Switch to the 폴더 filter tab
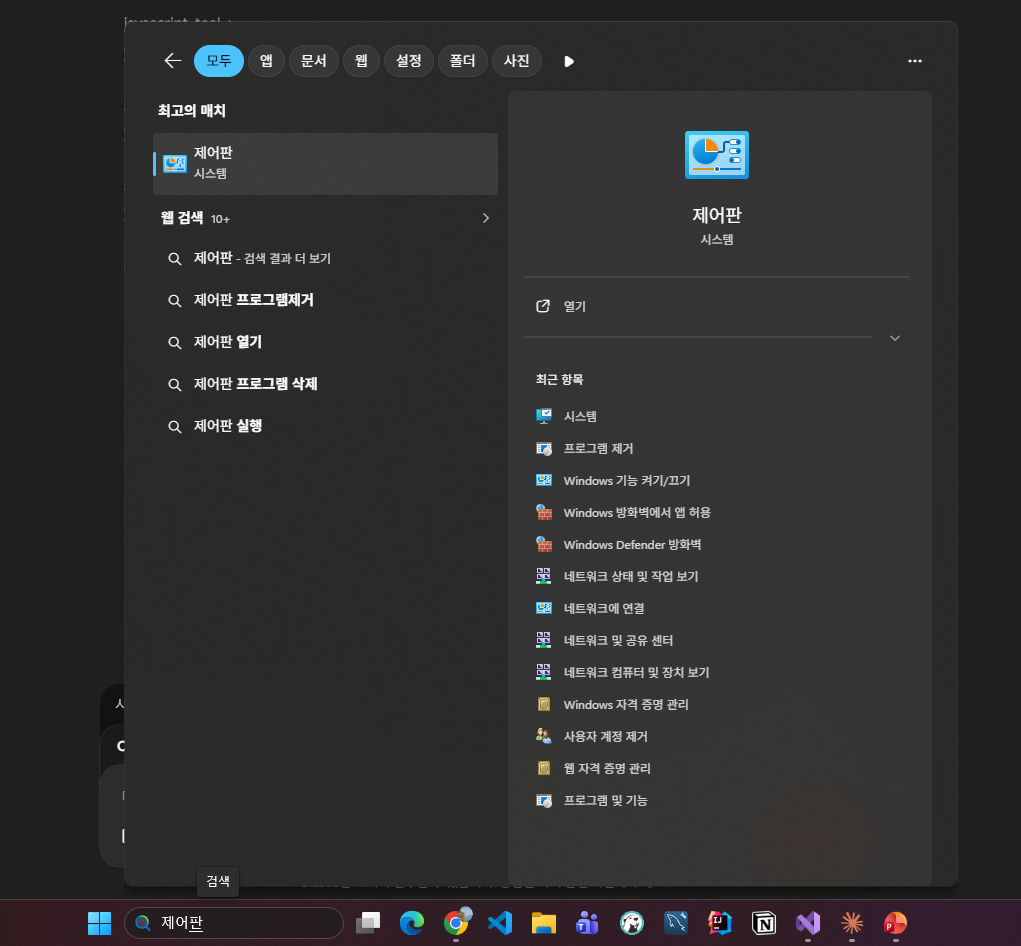The image size is (1021, 946). click(462, 61)
